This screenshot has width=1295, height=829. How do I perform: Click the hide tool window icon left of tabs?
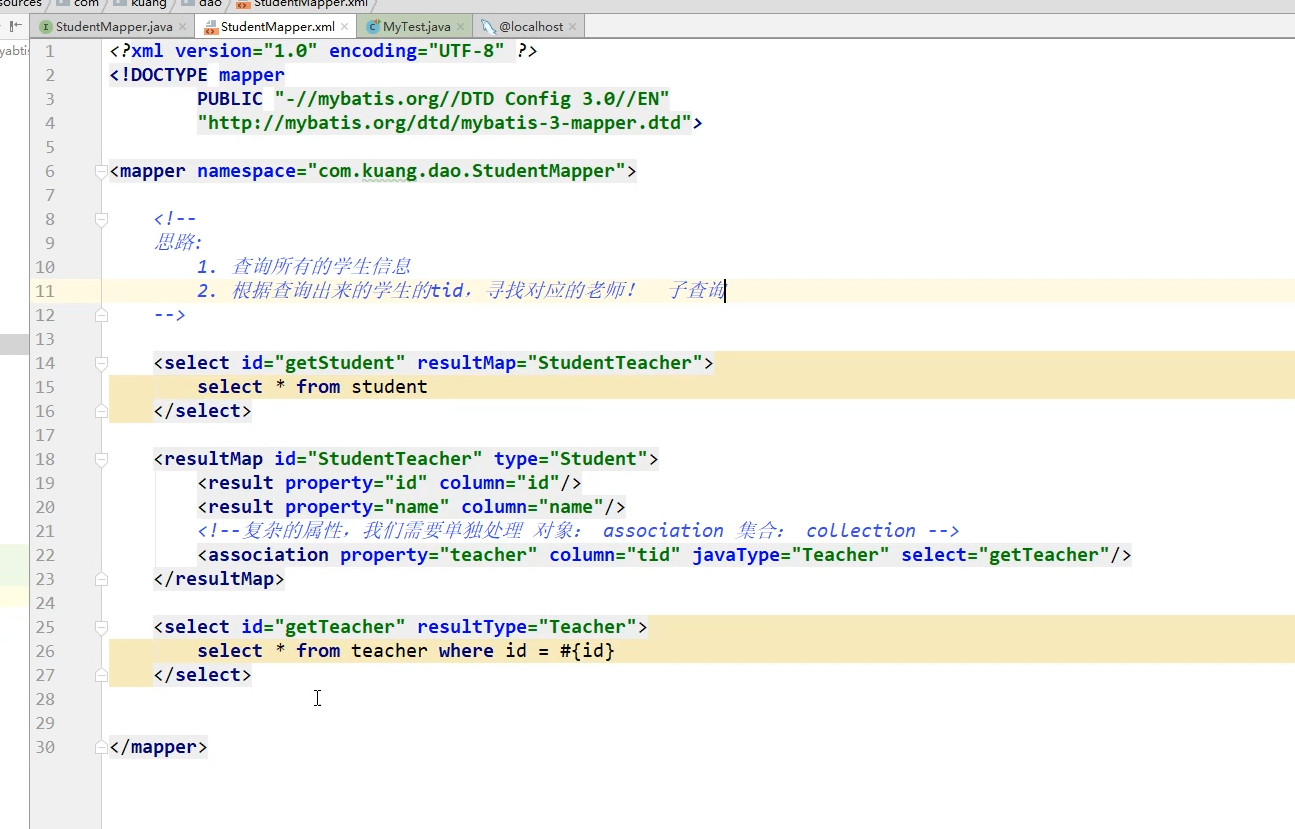pos(15,26)
